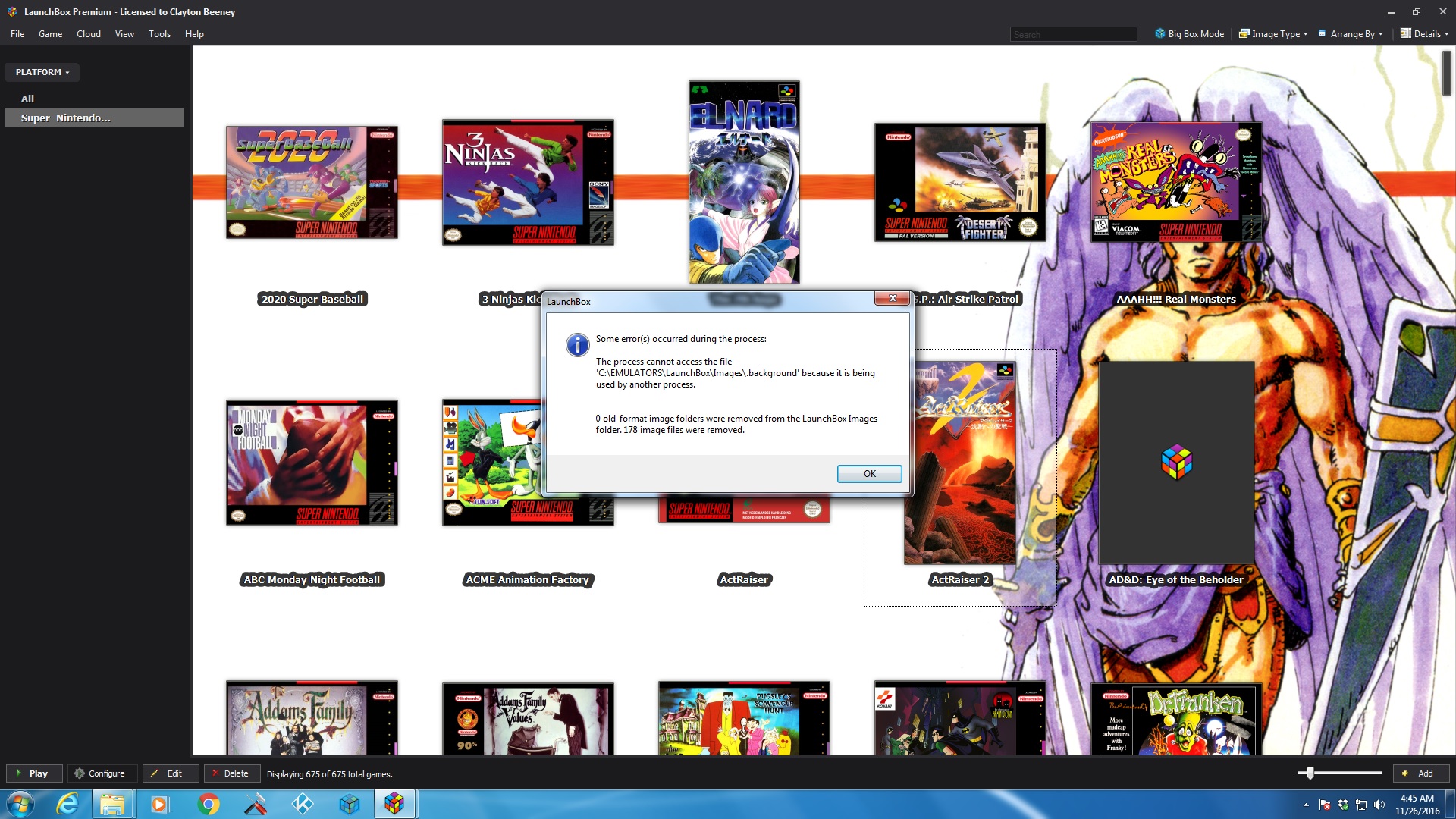This screenshot has height=819, width=1456.
Task: Click the network tray icon
Action: point(1361,805)
